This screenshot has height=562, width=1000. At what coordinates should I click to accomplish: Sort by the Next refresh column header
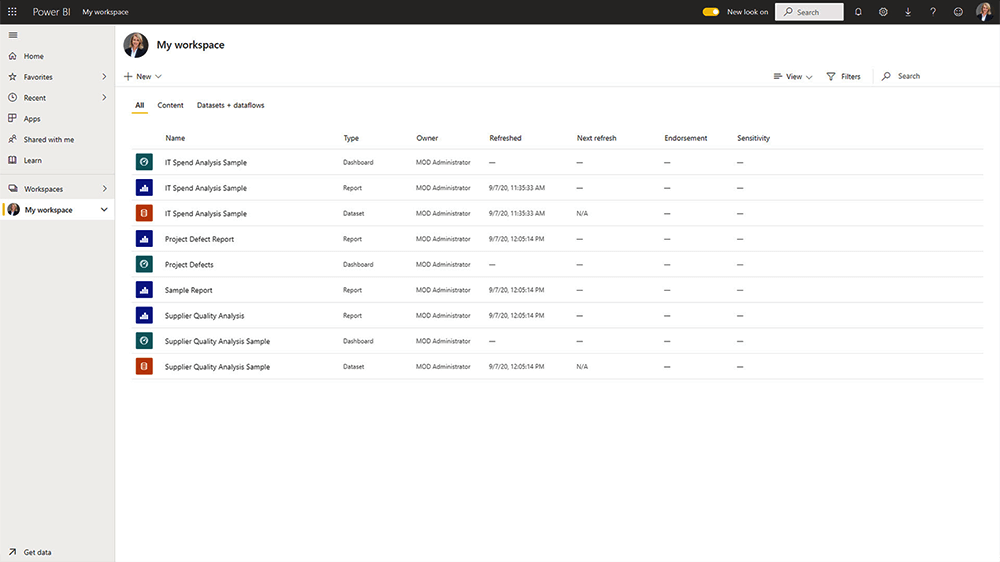click(x=596, y=138)
